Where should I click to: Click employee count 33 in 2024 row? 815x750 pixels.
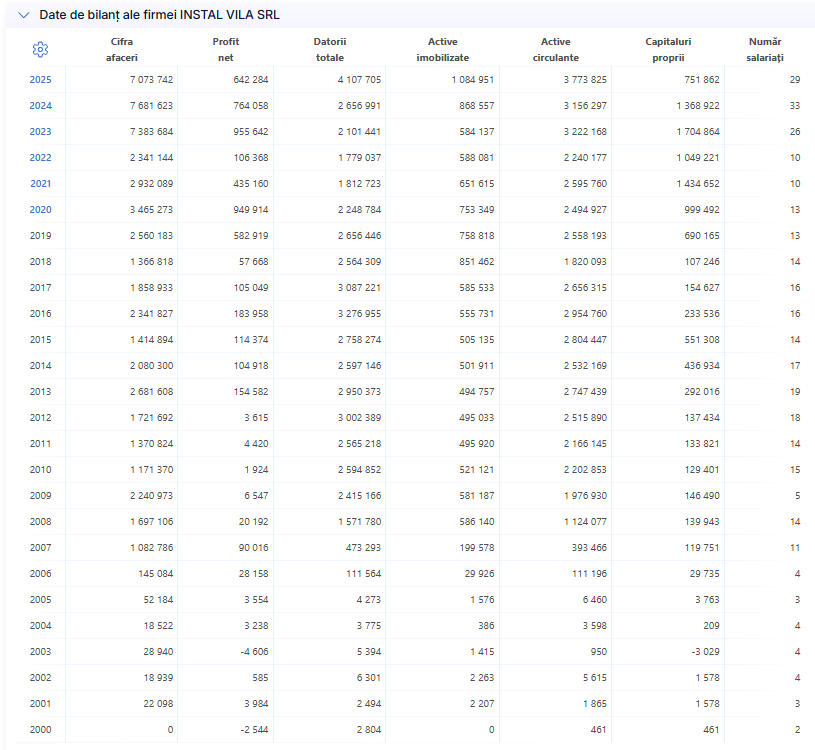[x=795, y=106]
